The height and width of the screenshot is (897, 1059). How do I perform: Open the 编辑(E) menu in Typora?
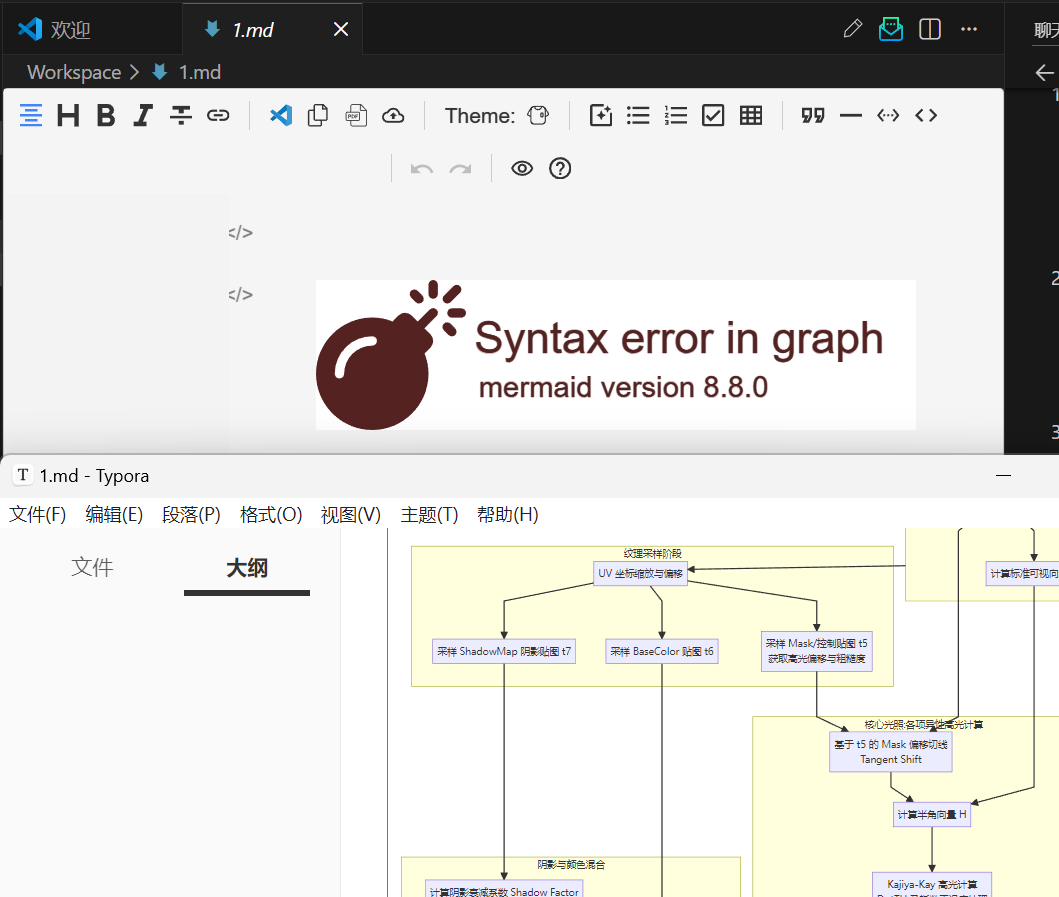pos(114,515)
